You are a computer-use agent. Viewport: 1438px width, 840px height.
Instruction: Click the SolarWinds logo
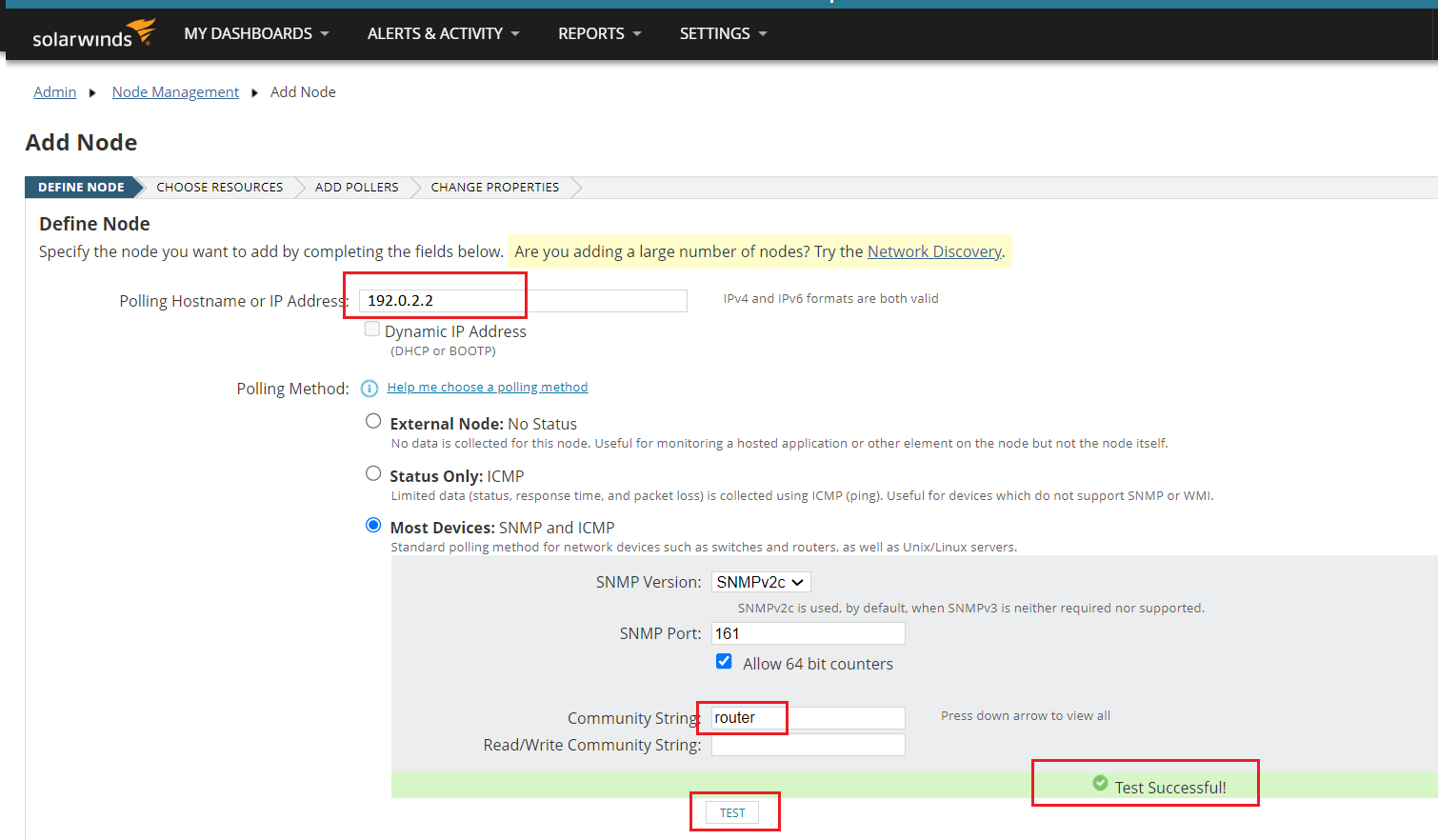pos(93,34)
